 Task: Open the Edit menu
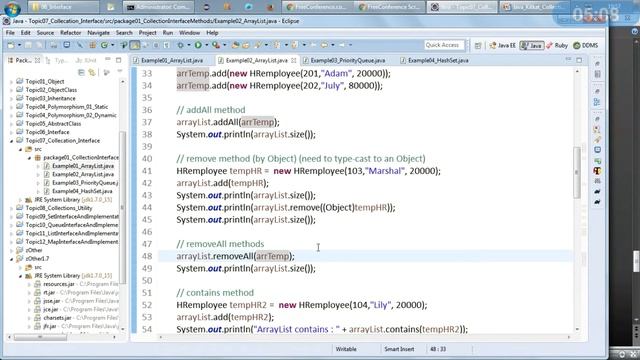26,33
